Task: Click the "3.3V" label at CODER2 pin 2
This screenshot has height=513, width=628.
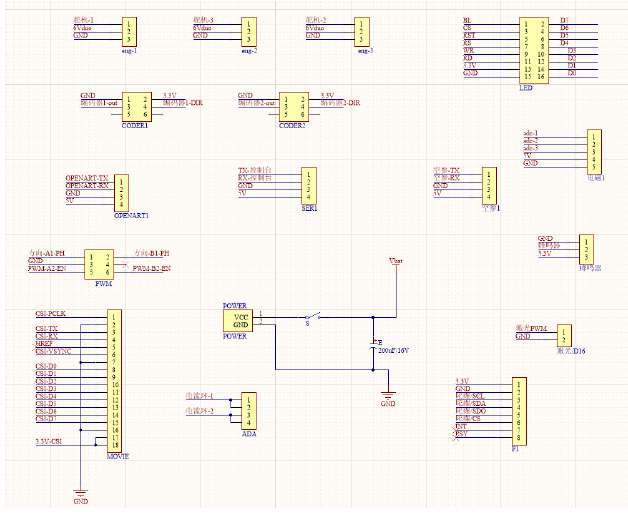Action: 327,95
